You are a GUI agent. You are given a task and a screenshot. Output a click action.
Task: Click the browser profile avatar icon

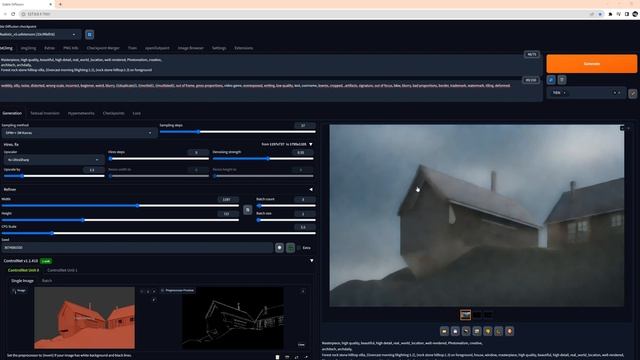(x=635, y=14)
